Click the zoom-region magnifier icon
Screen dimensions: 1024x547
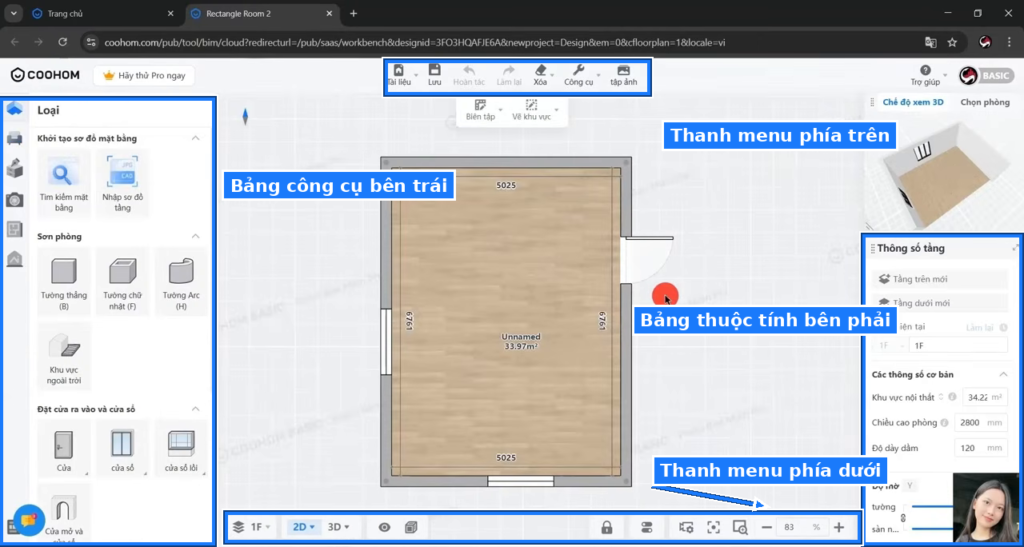740,527
